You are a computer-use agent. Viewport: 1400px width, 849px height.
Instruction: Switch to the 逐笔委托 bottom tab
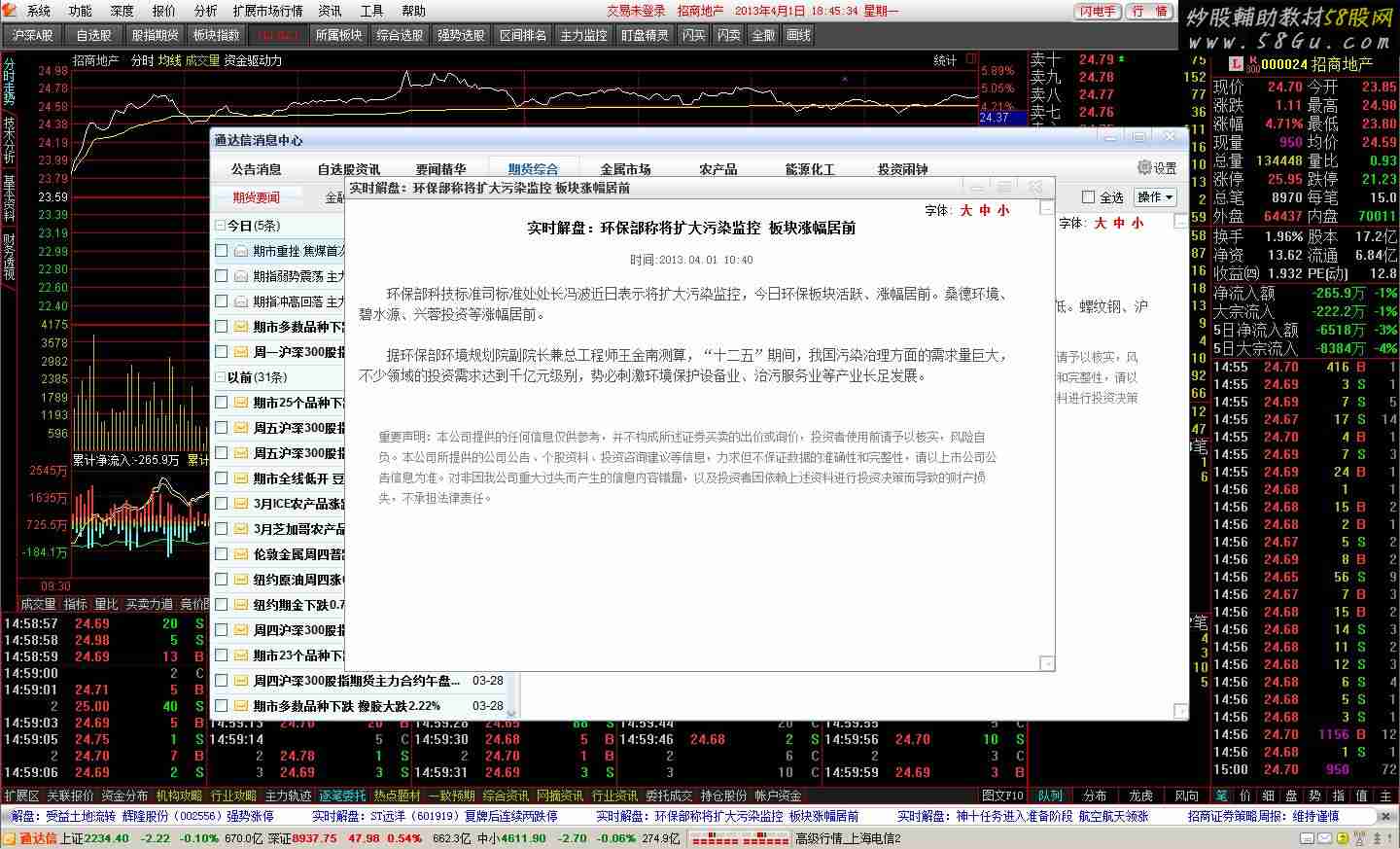point(343,796)
